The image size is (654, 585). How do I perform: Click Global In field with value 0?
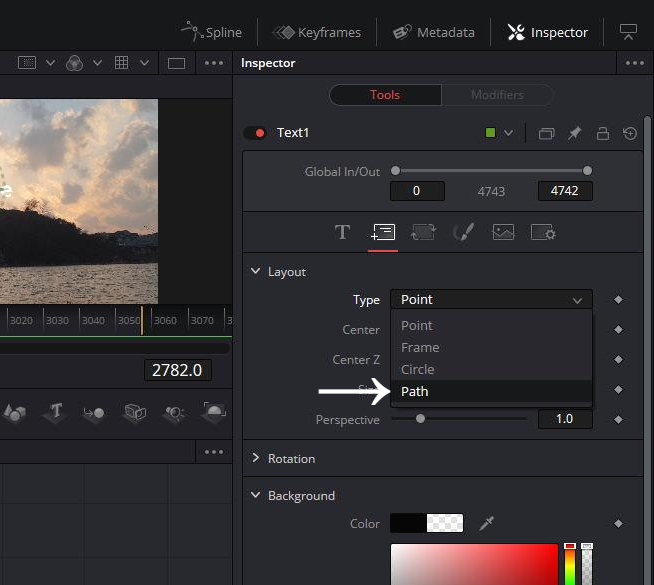[x=417, y=191]
